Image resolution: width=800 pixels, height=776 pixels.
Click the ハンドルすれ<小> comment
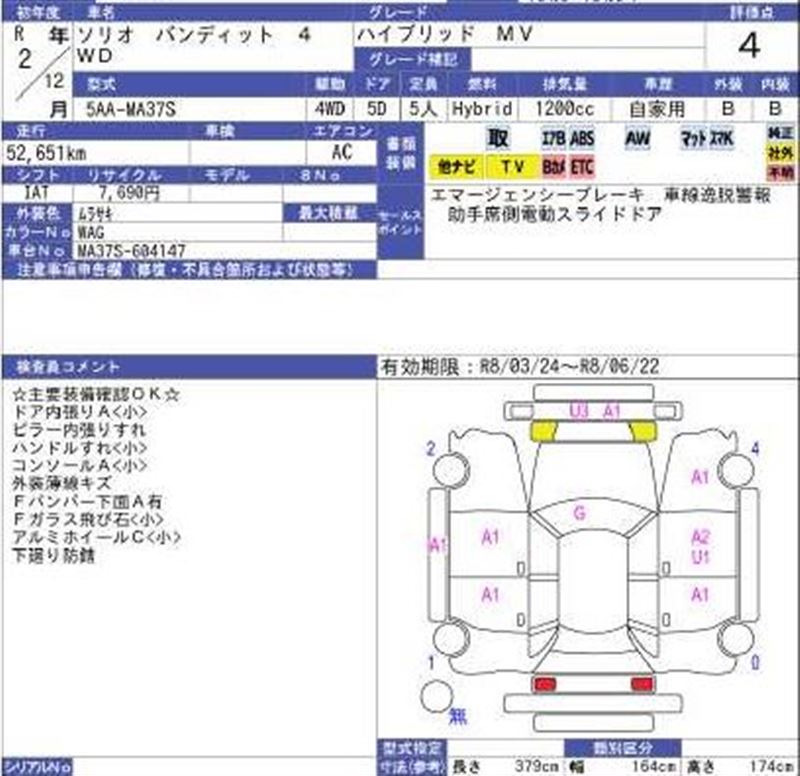coord(80,448)
